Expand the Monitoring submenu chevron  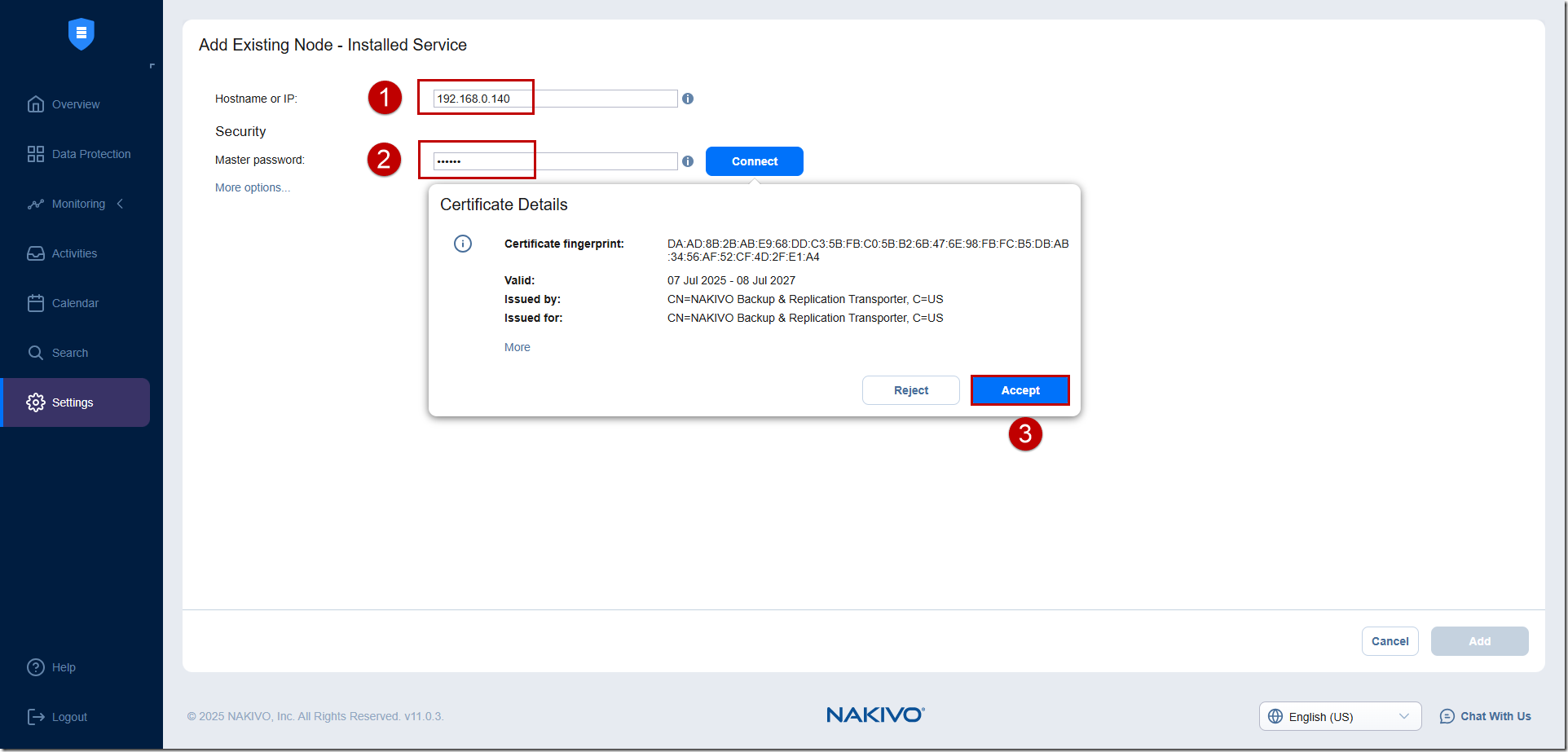pos(120,204)
